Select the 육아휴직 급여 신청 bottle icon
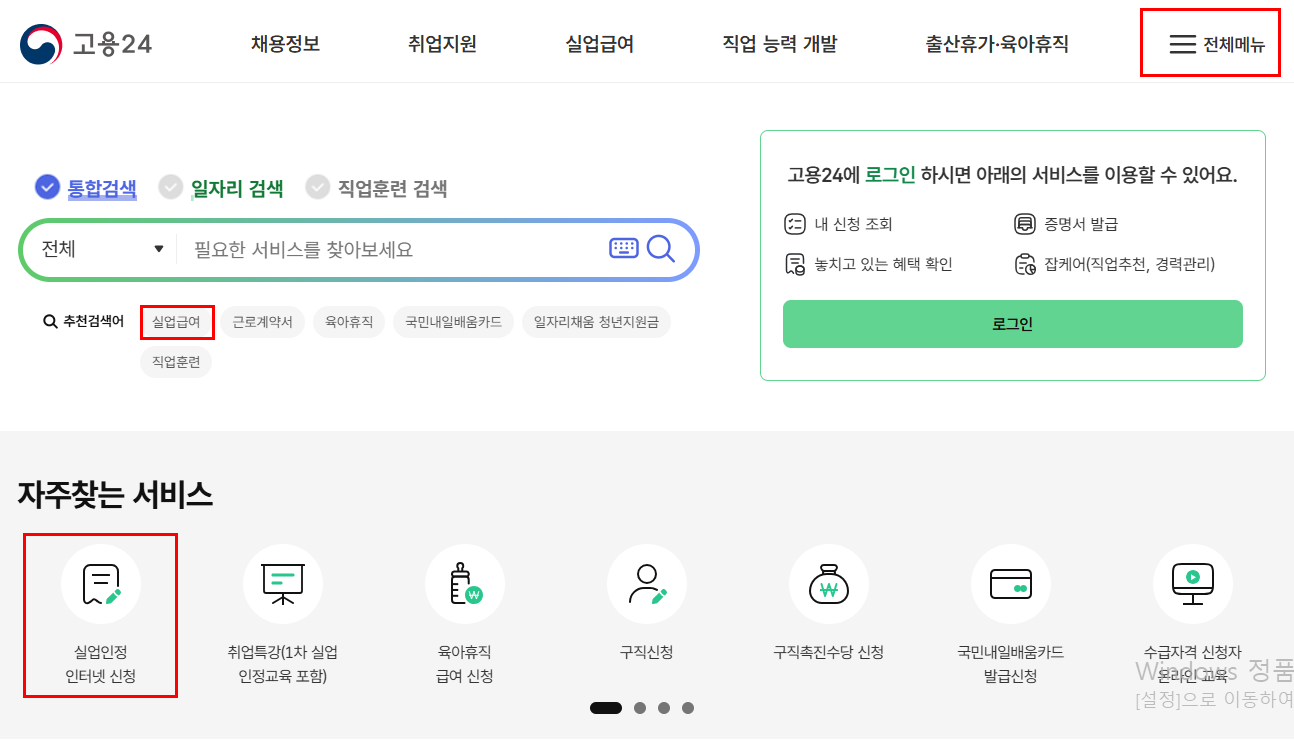The image size is (1294, 747). pos(465,583)
